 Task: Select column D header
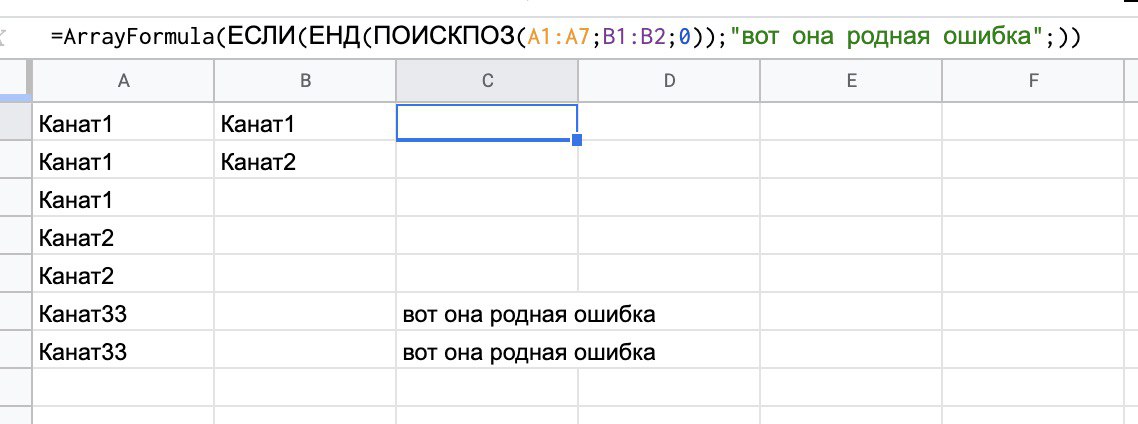click(x=668, y=81)
